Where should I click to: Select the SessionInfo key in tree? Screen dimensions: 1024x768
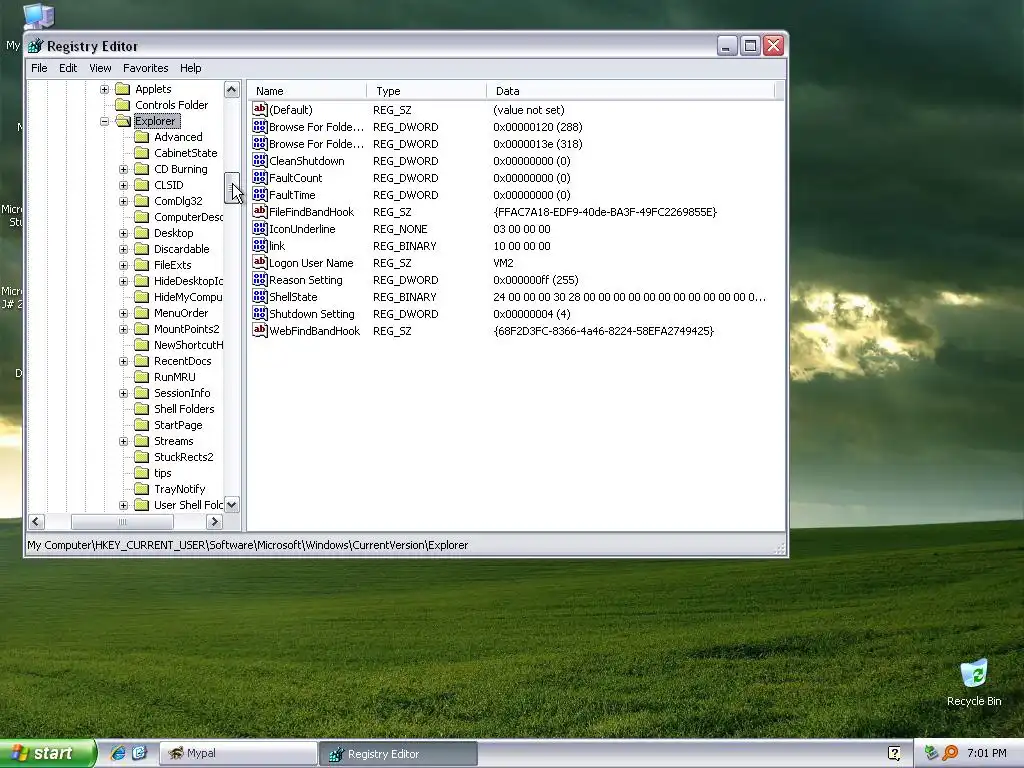(182, 393)
